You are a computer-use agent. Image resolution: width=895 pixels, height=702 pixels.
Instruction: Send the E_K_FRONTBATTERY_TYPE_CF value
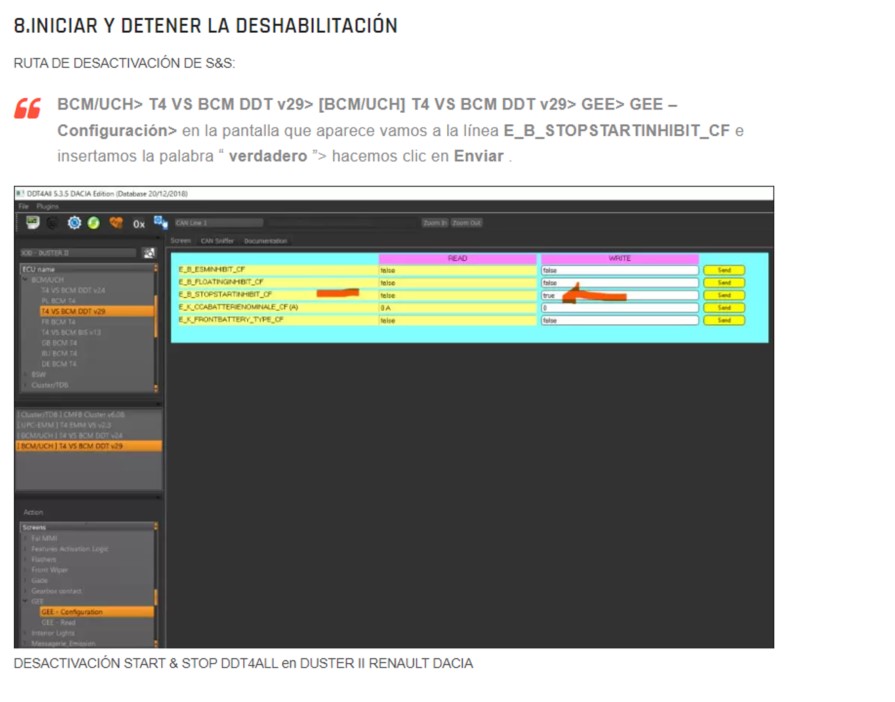point(724,321)
